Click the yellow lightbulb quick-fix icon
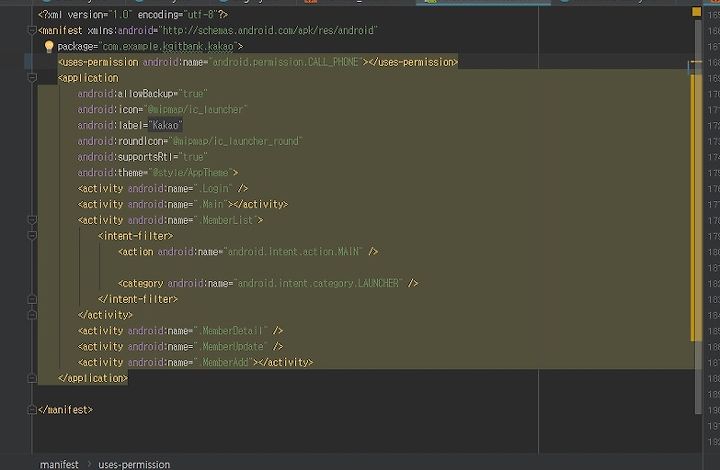This screenshot has width=720, height=470. tap(49, 46)
